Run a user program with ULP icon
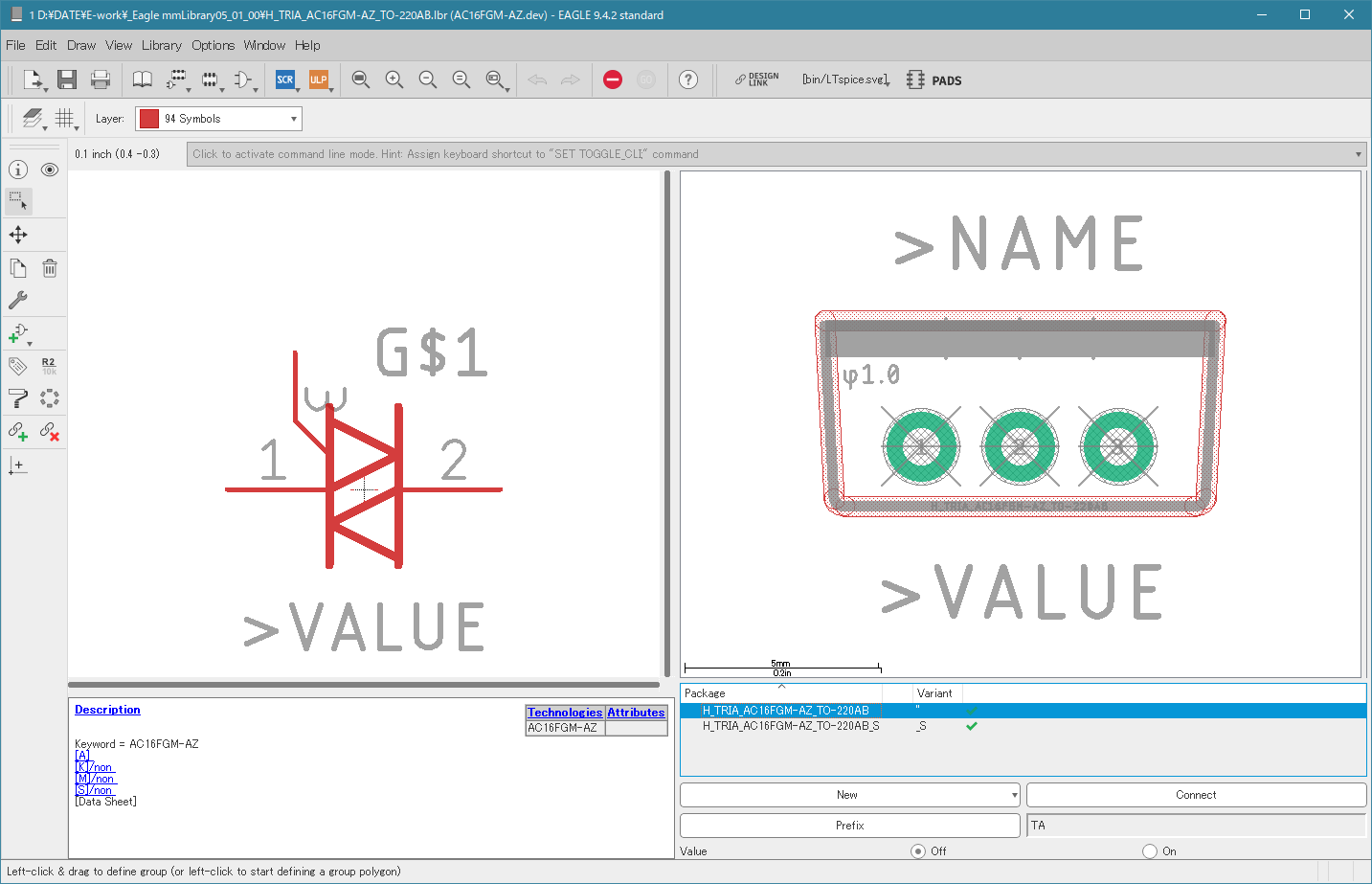Viewport: 1372px width, 884px height. pos(319,79)
